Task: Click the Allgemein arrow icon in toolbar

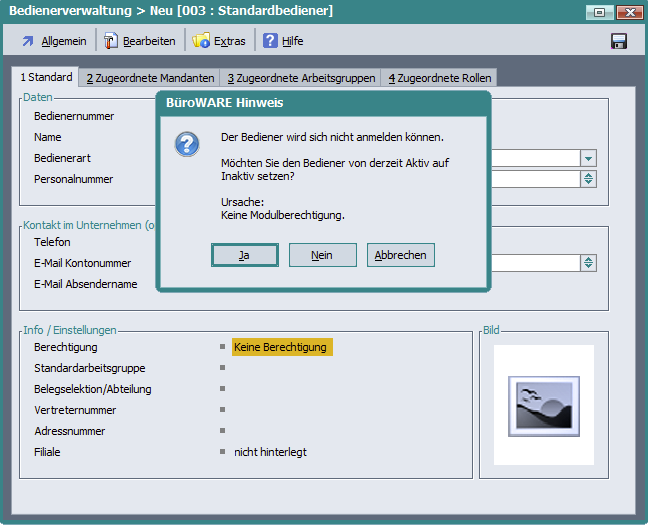Action: (x=28, y=41)
